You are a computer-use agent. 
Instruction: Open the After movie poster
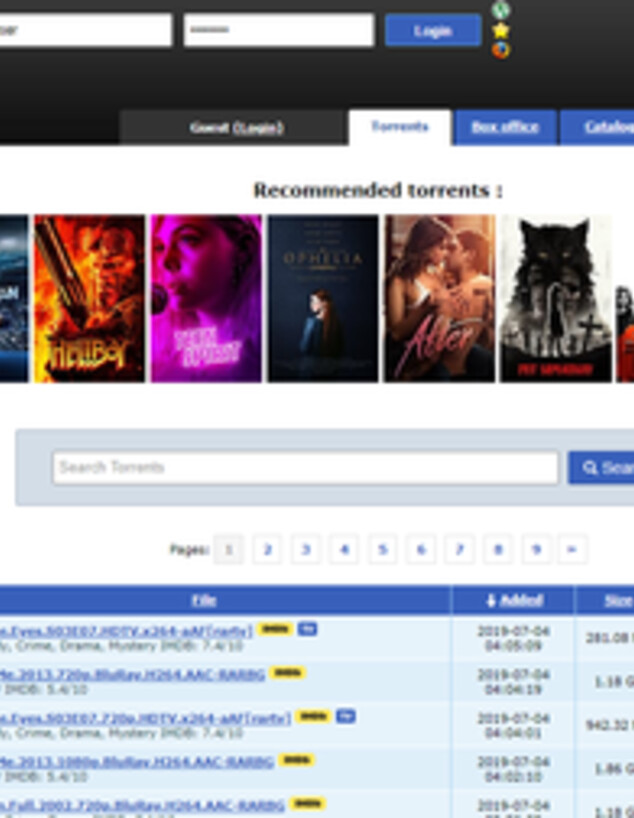click(439, 298)
